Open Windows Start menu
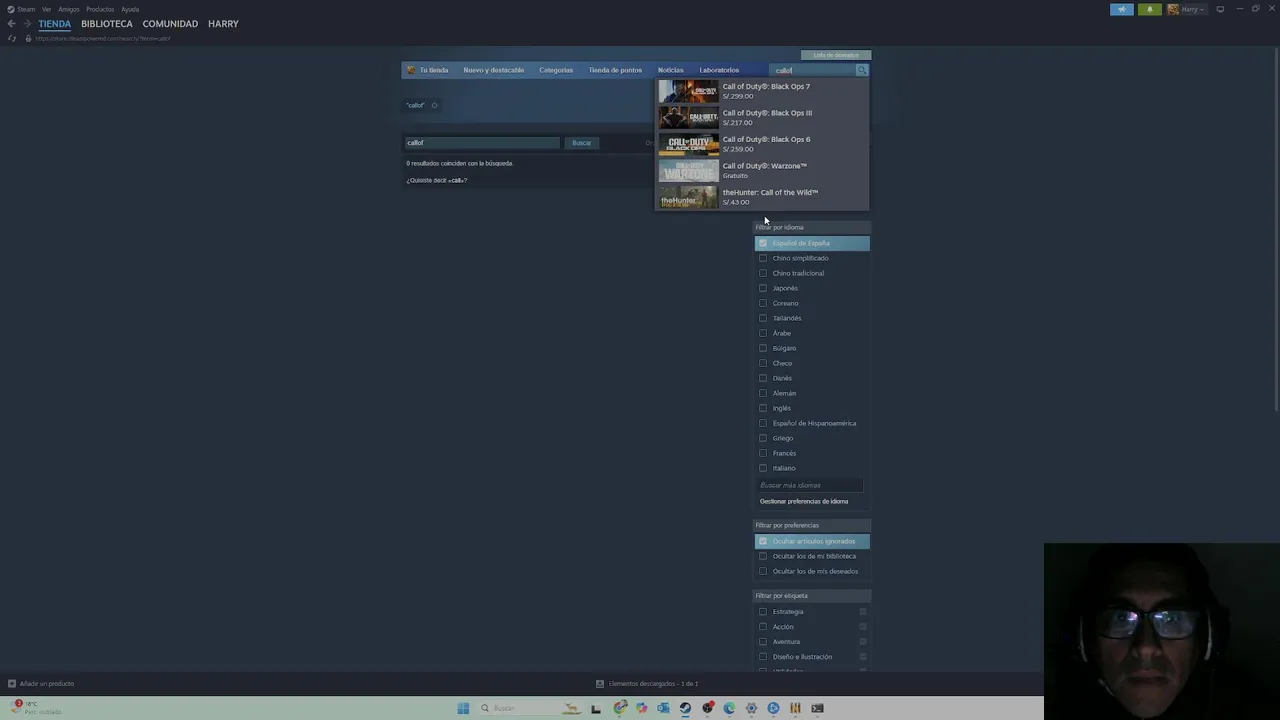1280x720 pixels. (463, 708)
